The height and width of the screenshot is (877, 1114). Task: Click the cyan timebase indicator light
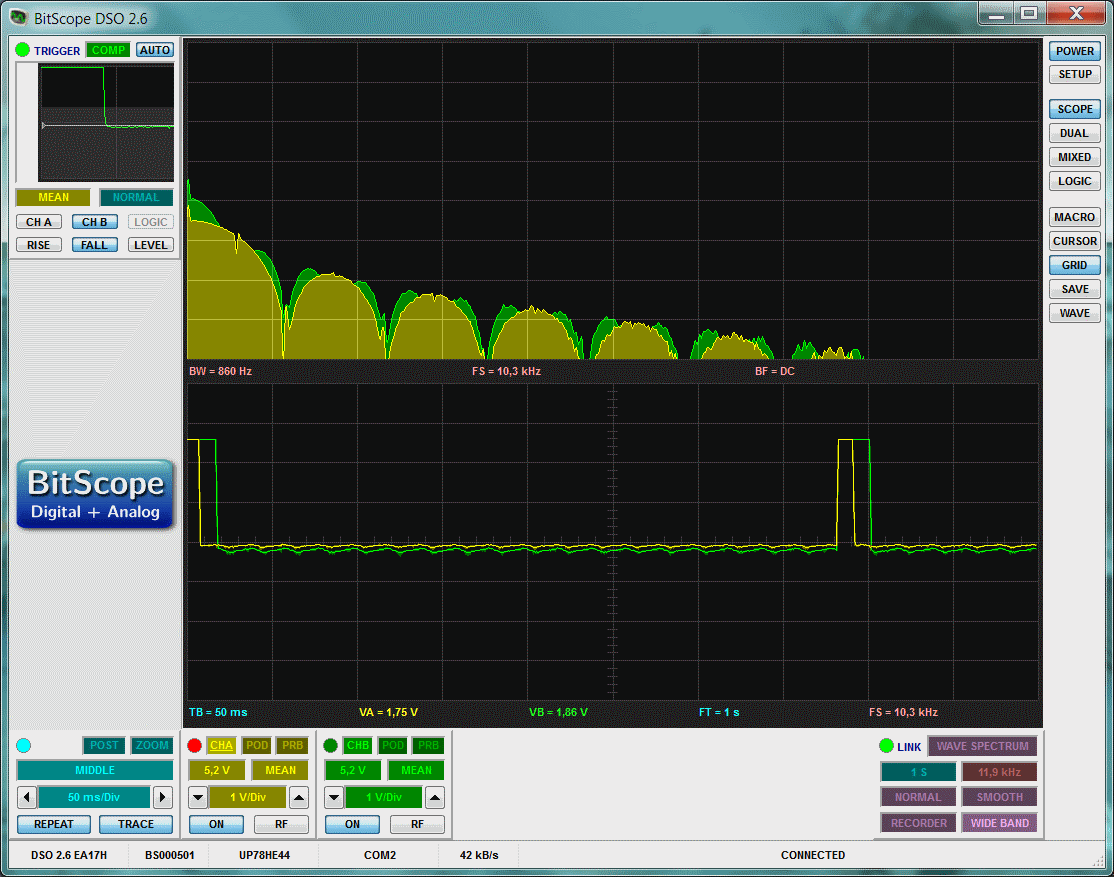tap(23, 746)
